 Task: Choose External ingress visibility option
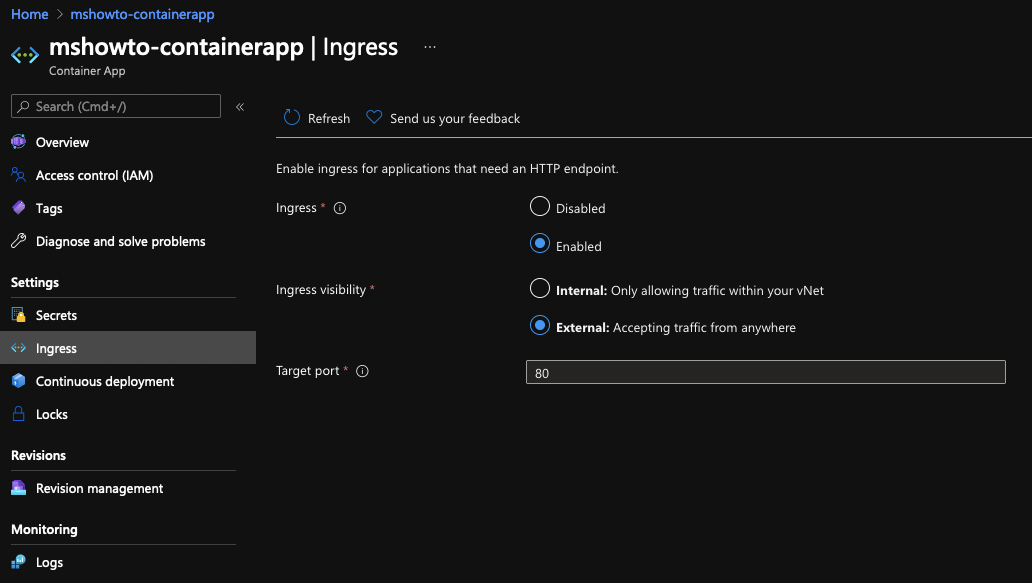coord(540,326)
